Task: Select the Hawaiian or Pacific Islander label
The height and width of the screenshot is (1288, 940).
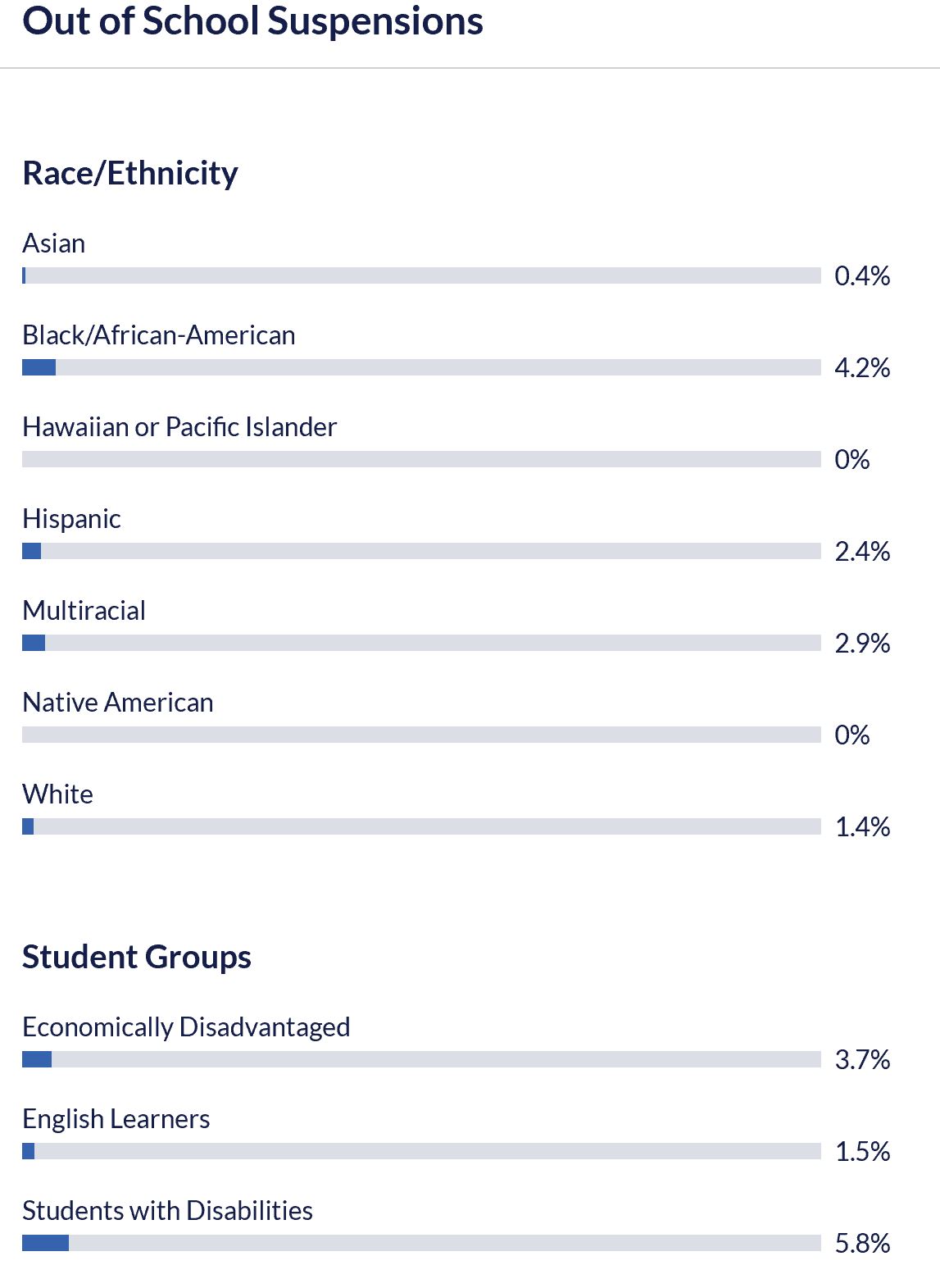Action: (179, 427)
